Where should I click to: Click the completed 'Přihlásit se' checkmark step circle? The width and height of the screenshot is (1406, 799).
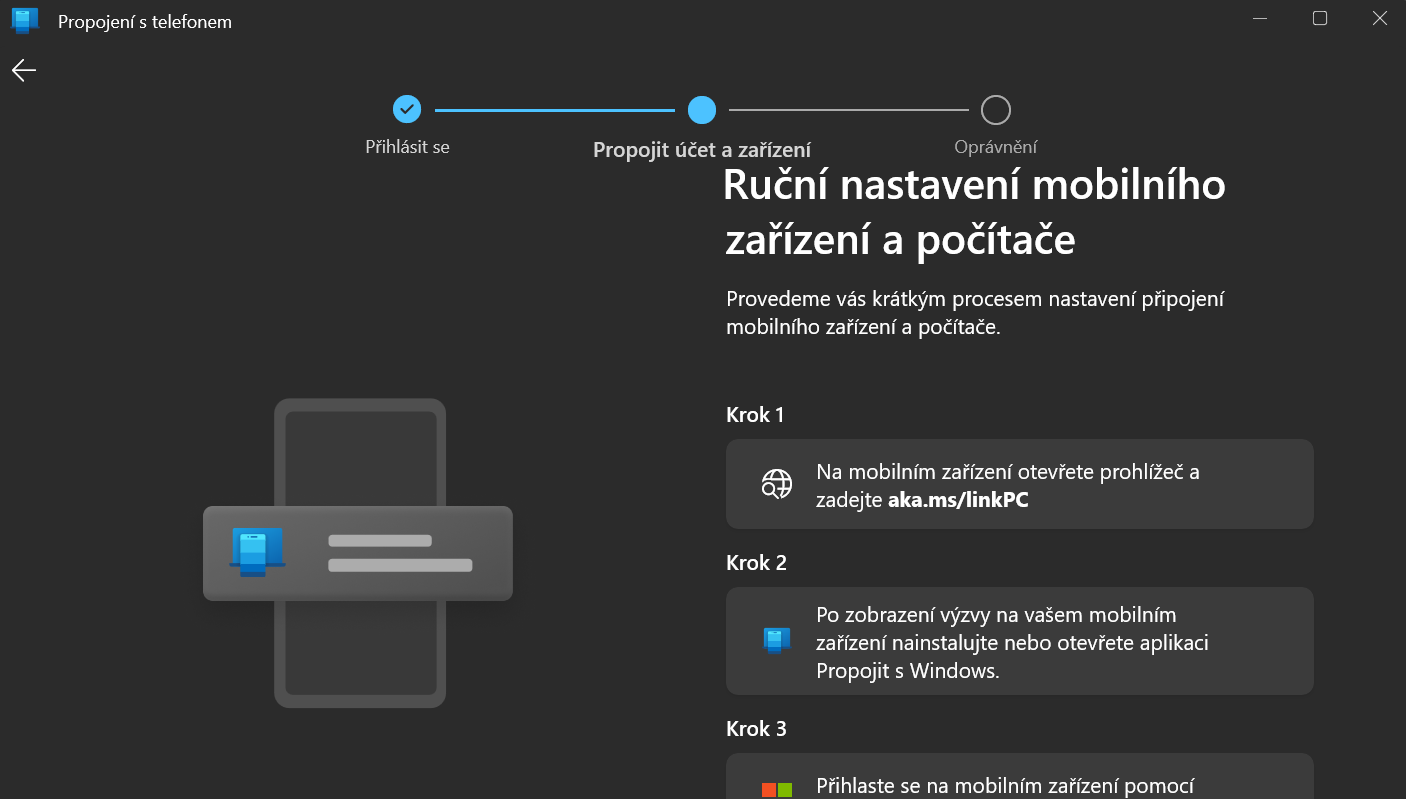coord(407,109)
